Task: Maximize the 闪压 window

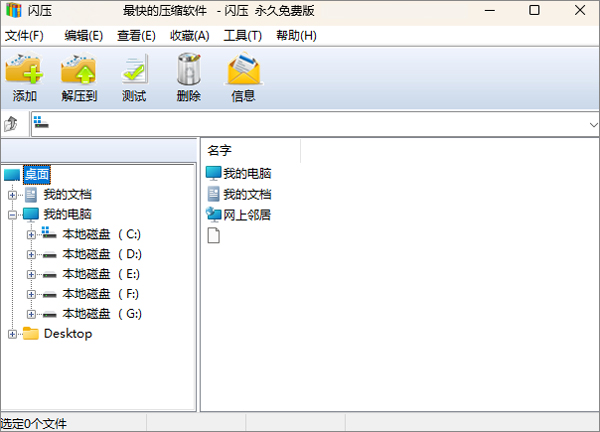Action: point(534,10)
